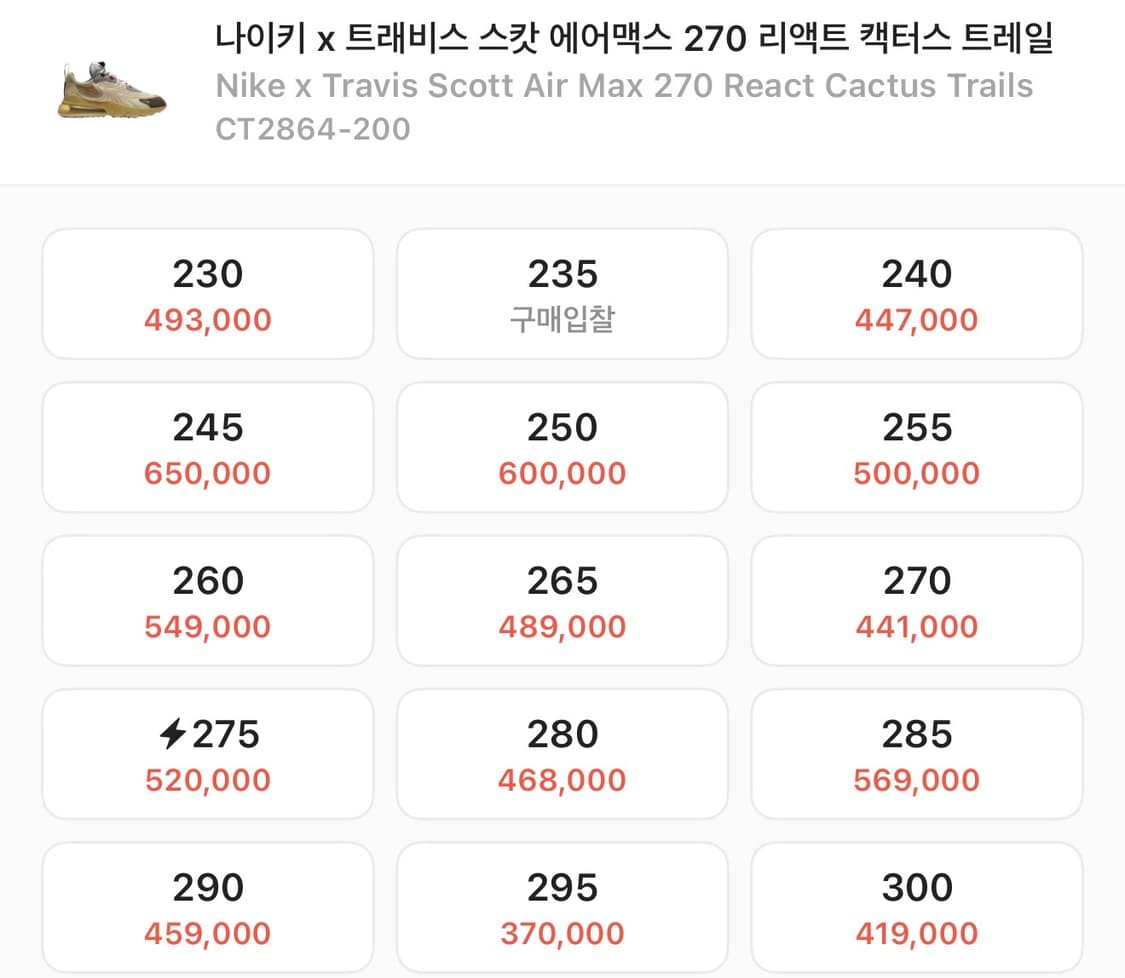1125x978 pixels.
Task: Choose size 235 with 구매입찰 label
Action: [561, 293]
